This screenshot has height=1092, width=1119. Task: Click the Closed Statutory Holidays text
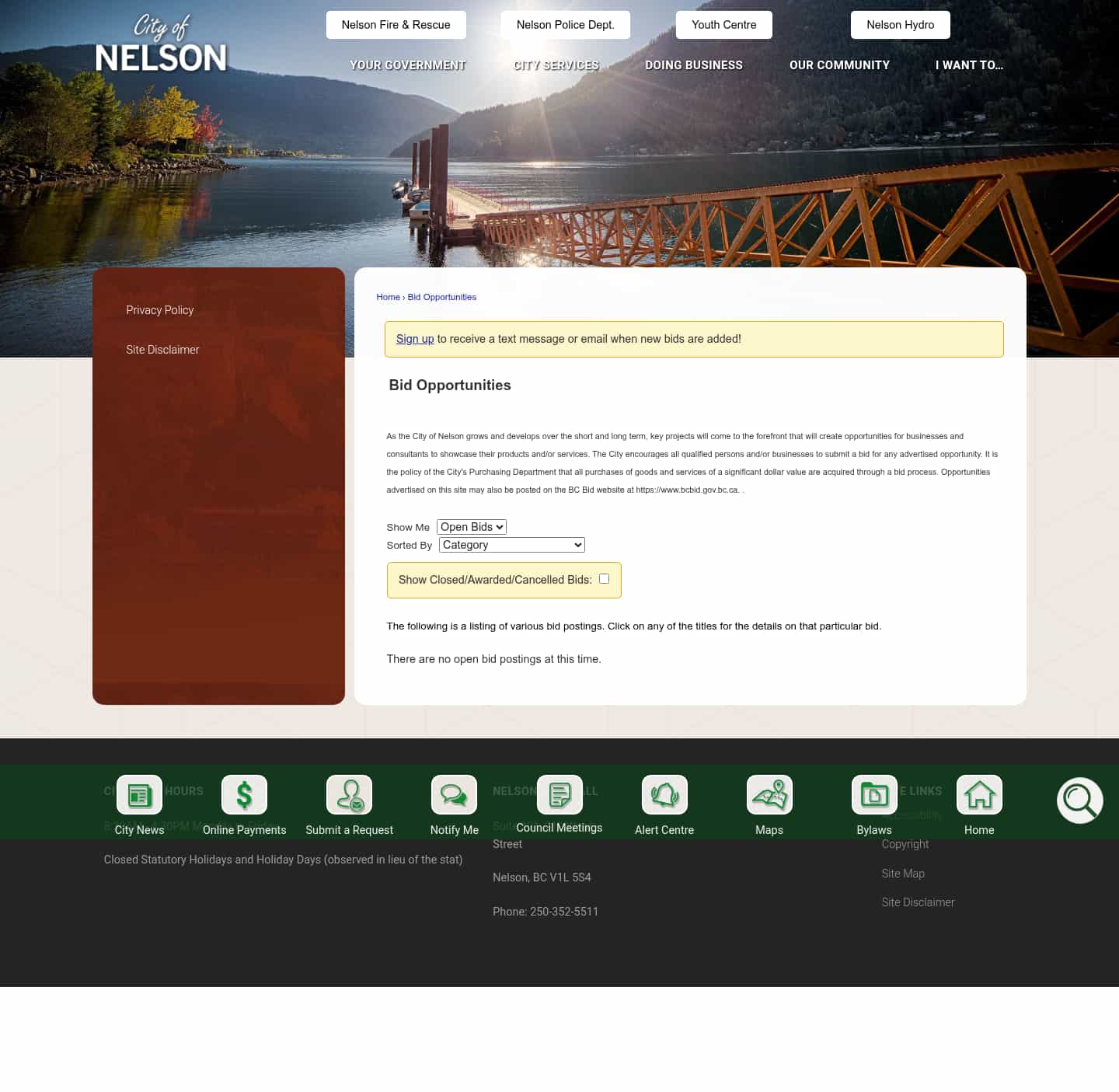pyautogui.click(x=283, y=860)
